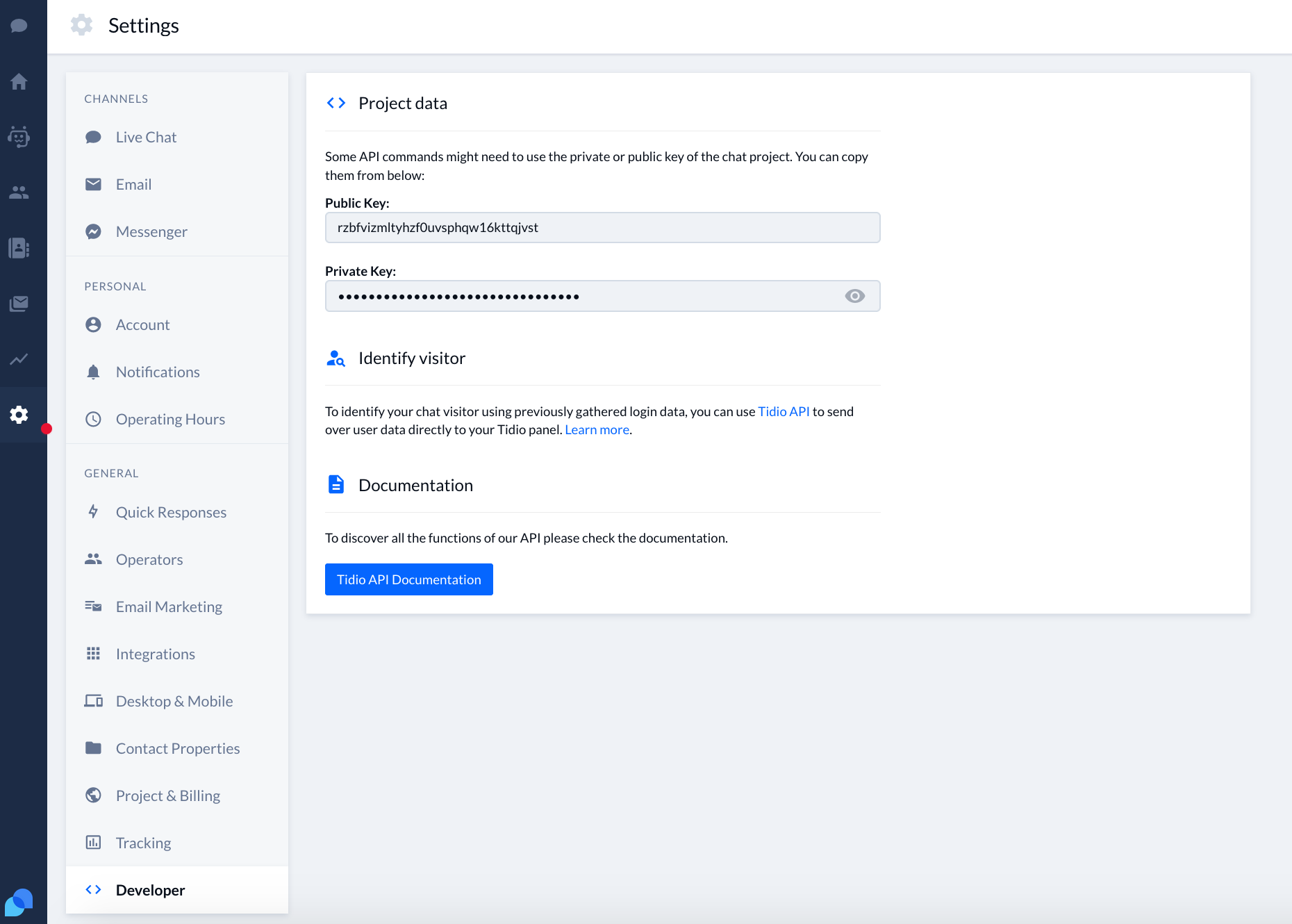1292x924 pixels.
Task: Click the Private Key field
Action: coord(603,296)
